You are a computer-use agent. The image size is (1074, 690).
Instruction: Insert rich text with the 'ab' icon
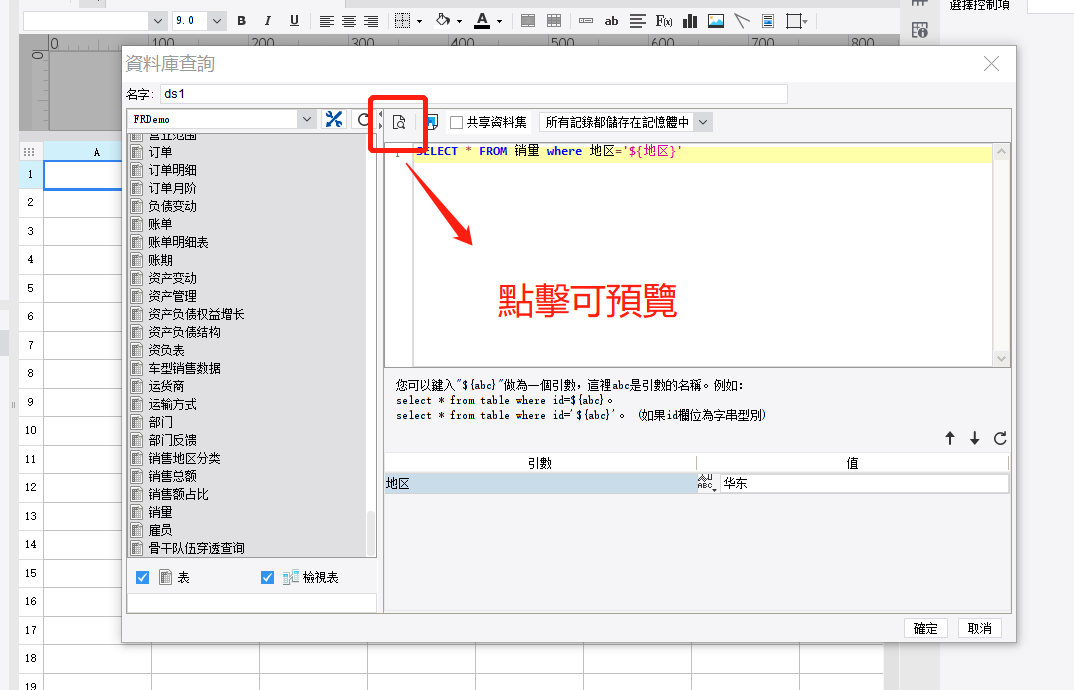coord(612,21)
